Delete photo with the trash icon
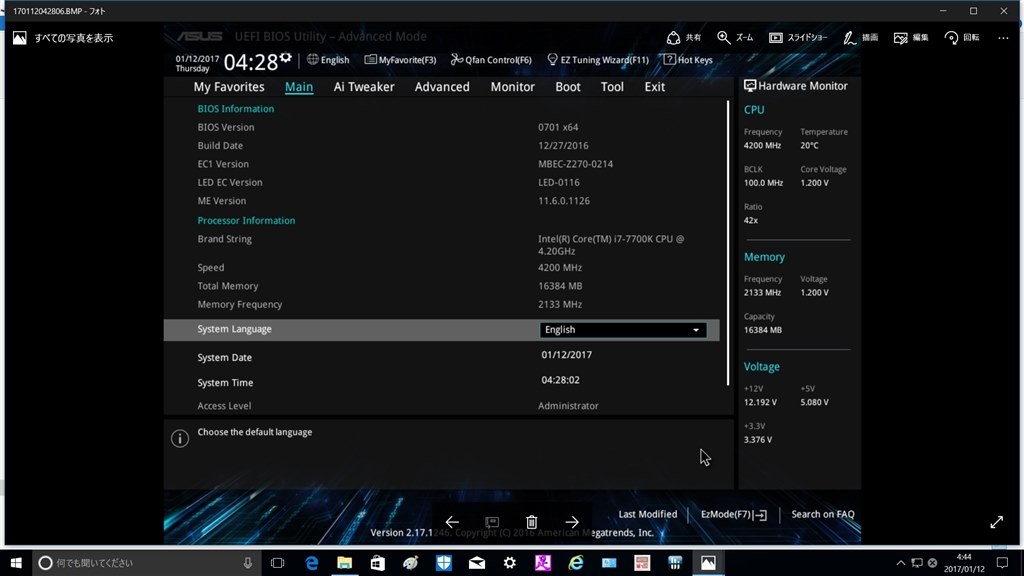1024x576 pixels. (532, 521)
